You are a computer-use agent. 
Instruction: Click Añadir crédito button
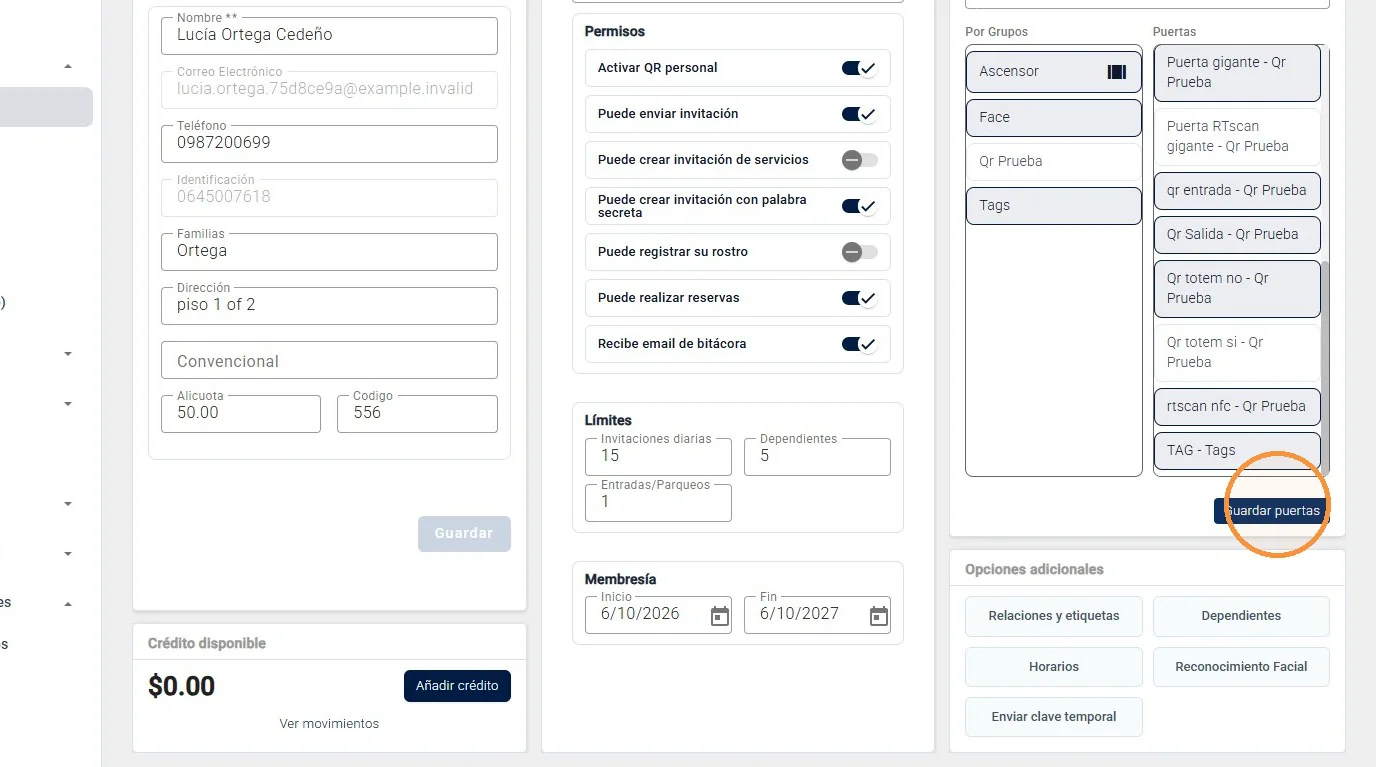(457, 686)
